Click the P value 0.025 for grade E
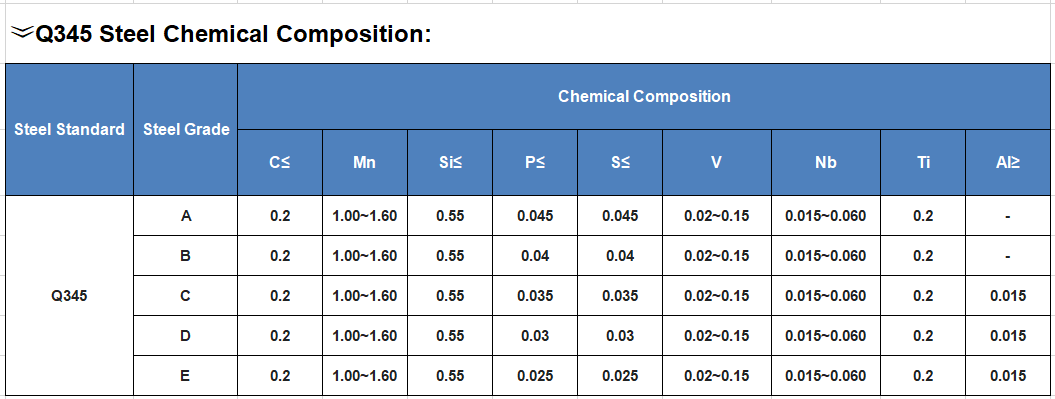Viewport: 1055px width, 399px height. pos(535,375)
